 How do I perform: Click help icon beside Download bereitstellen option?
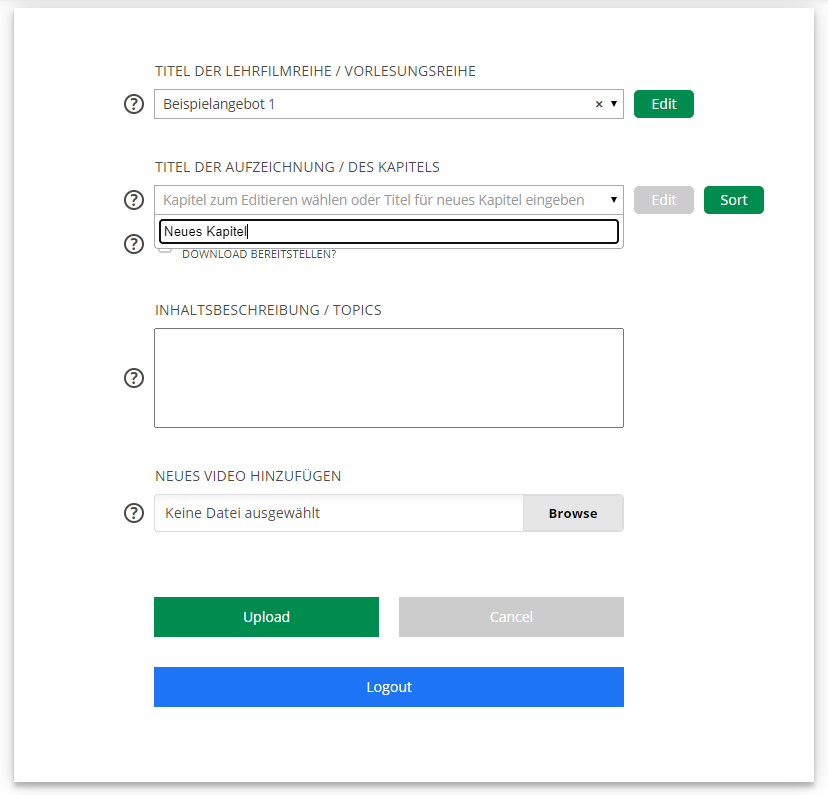134,244
